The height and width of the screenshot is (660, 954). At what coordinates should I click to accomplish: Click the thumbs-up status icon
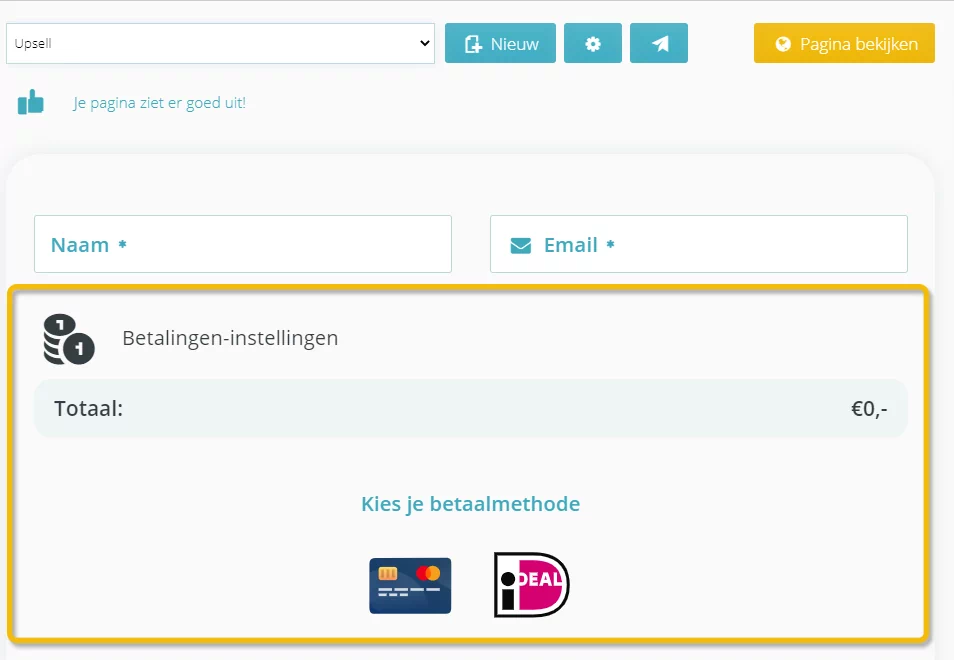[30, 102]
